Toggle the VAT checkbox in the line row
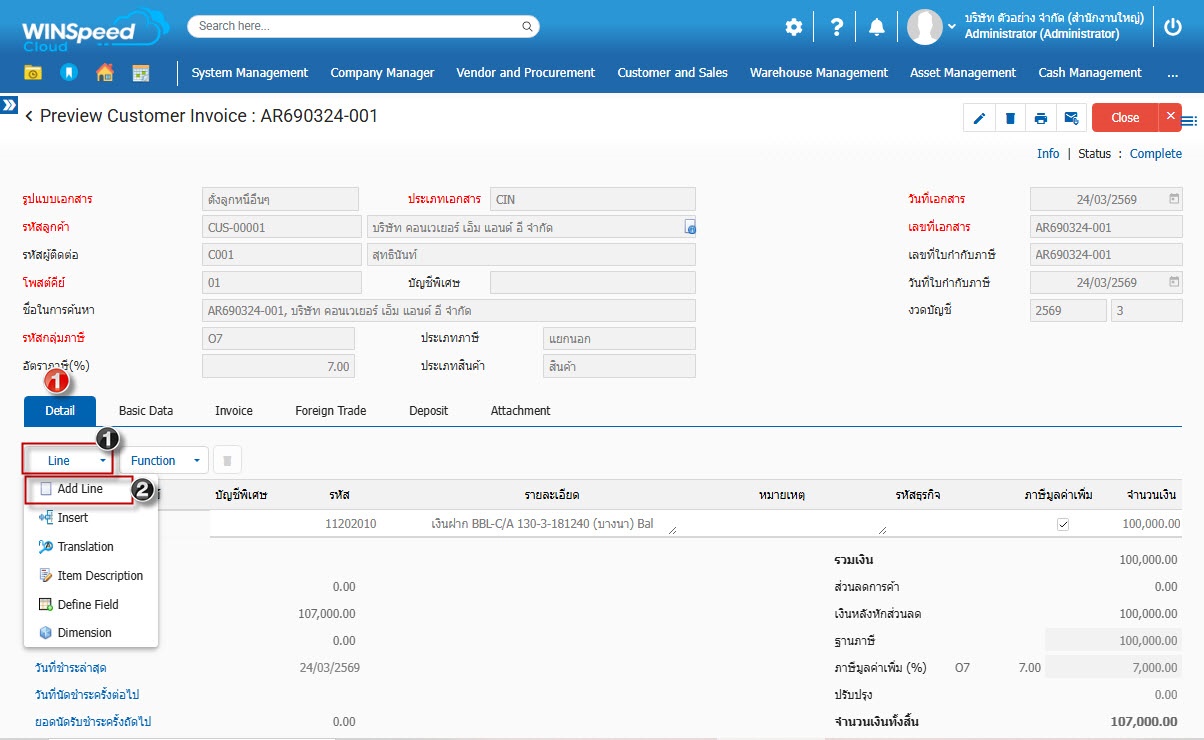Screen dimensions: 1204x740 click(1063, 524)
